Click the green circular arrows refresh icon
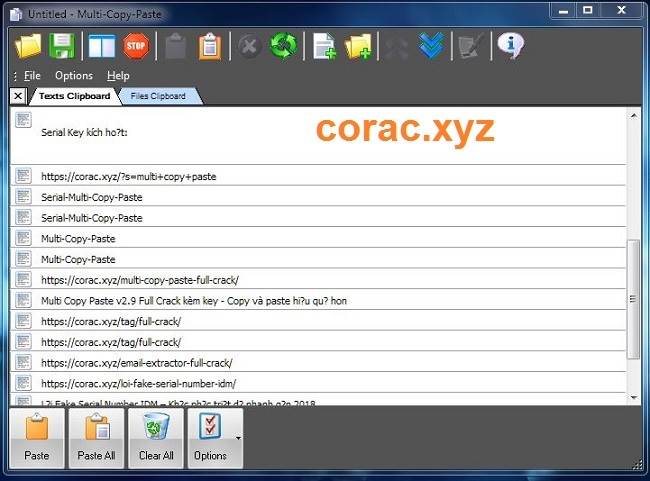 pos(284,46)
